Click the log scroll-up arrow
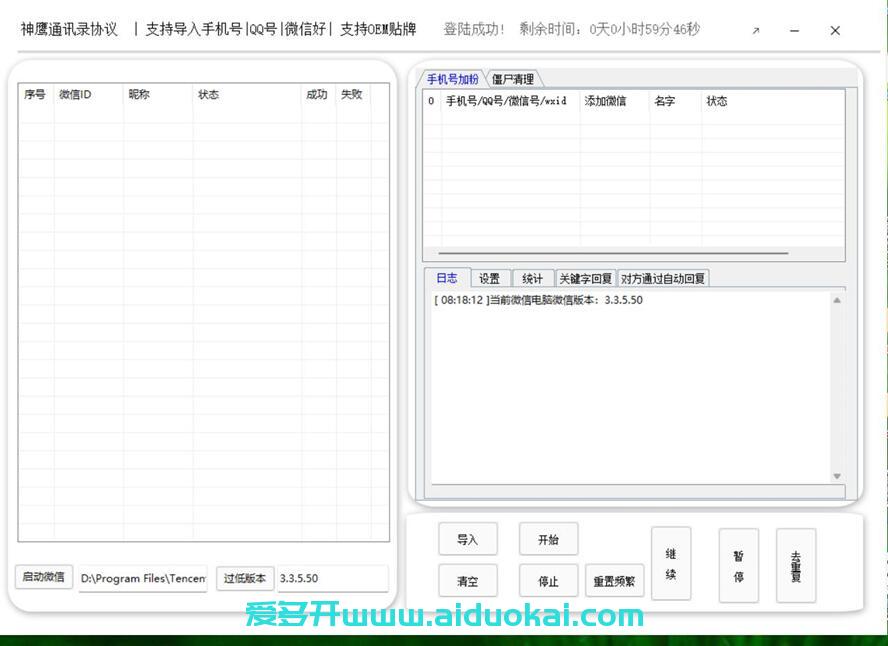 pos(837,300)
